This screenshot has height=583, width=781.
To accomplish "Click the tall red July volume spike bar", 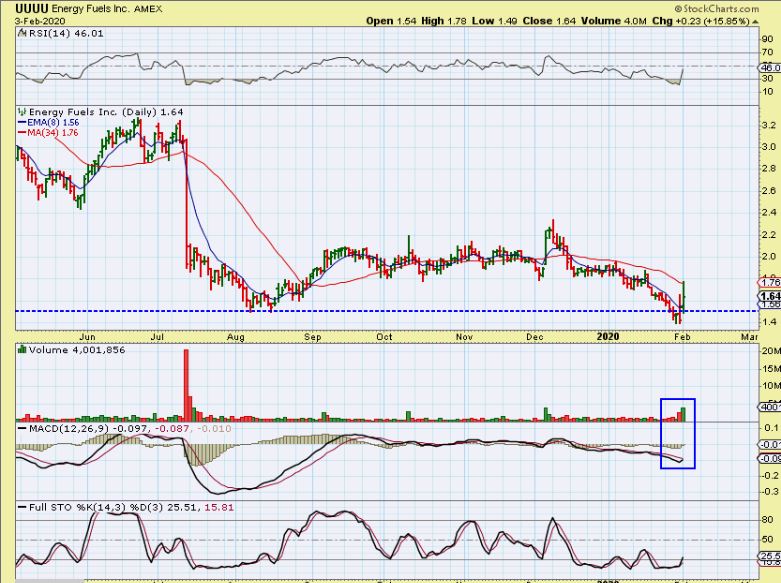I will [185, 378].
